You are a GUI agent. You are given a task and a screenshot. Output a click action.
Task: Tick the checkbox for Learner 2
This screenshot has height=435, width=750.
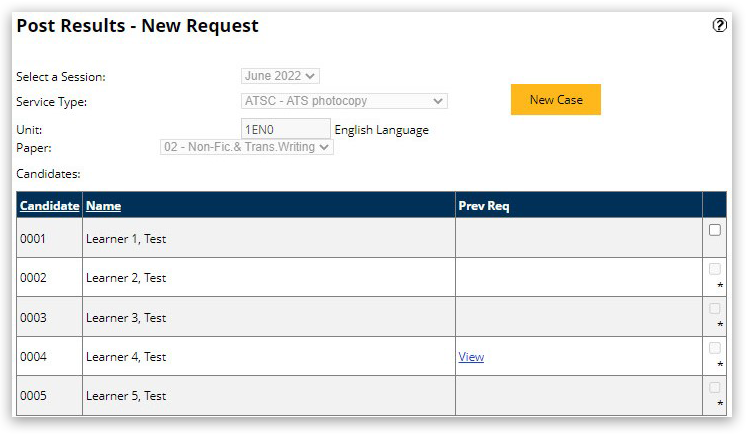(x=715, y=269)
